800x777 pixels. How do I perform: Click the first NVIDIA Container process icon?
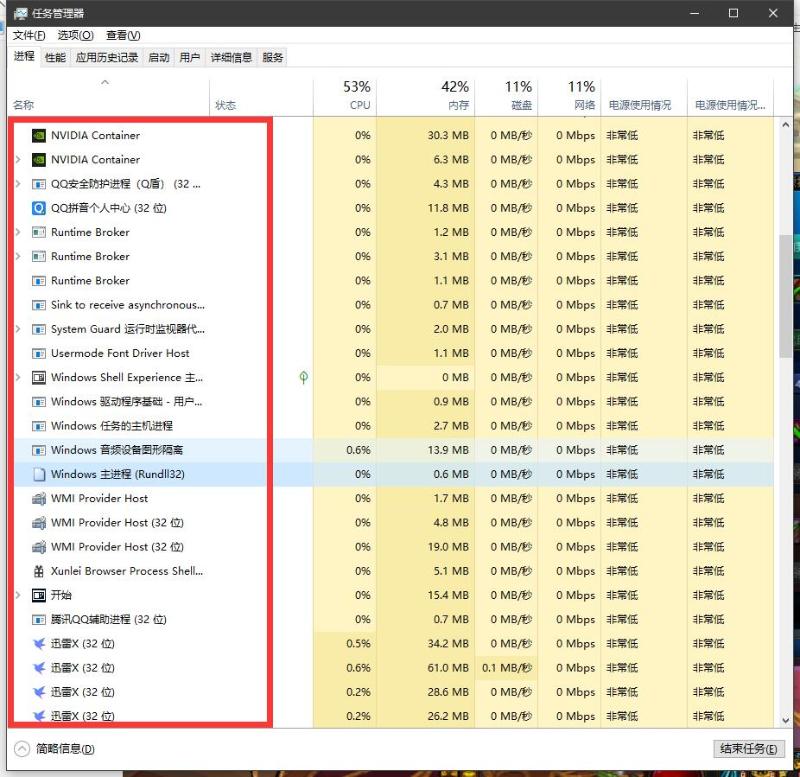point(39,135)
